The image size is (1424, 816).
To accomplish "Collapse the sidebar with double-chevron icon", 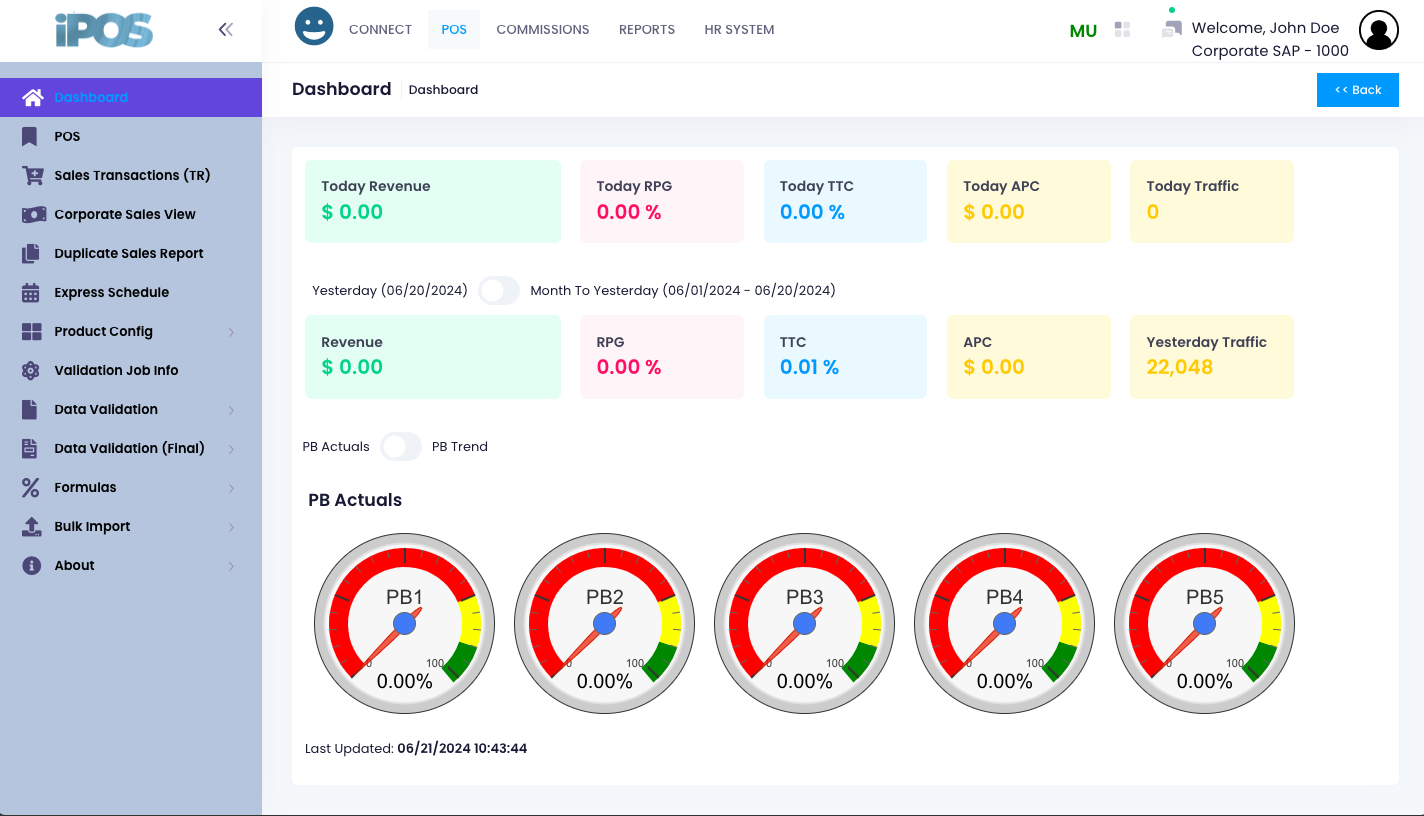I will coord(225,30).
